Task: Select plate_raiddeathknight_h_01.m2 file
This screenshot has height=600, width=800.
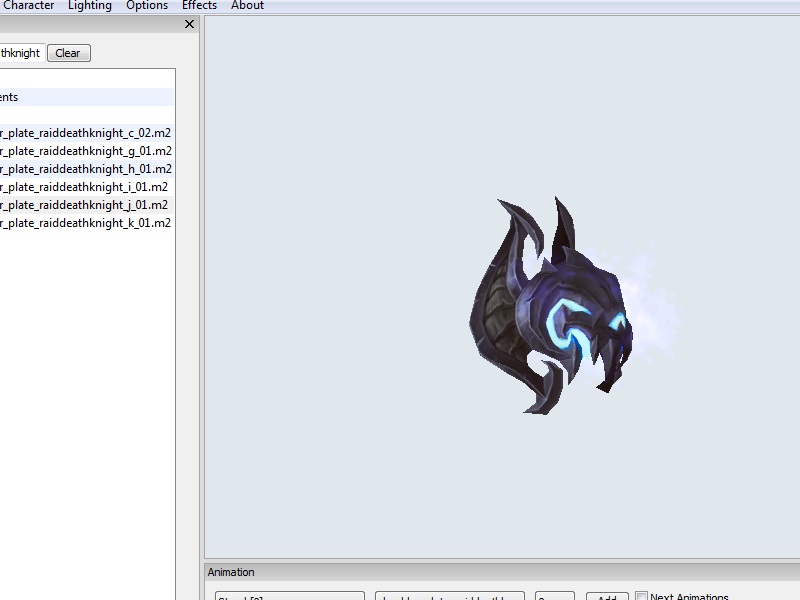Action: (87, 169)
